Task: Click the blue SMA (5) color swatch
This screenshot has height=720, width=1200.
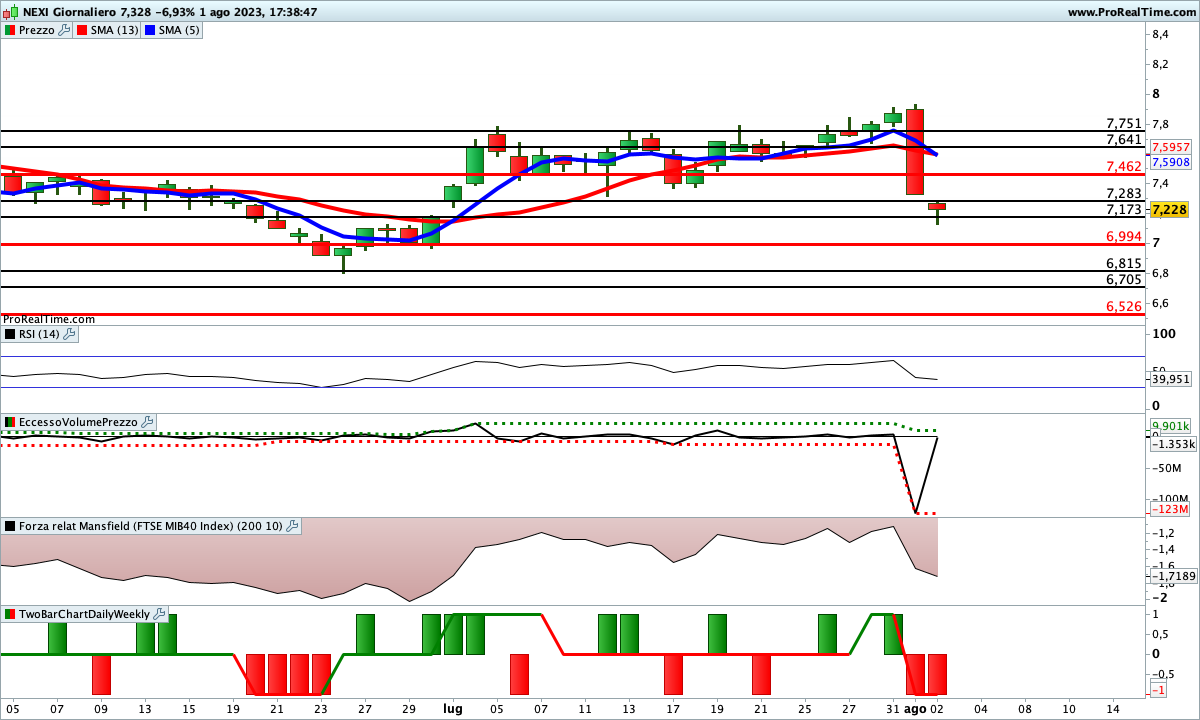Action: pyautogui.click(x=151, y=30)
